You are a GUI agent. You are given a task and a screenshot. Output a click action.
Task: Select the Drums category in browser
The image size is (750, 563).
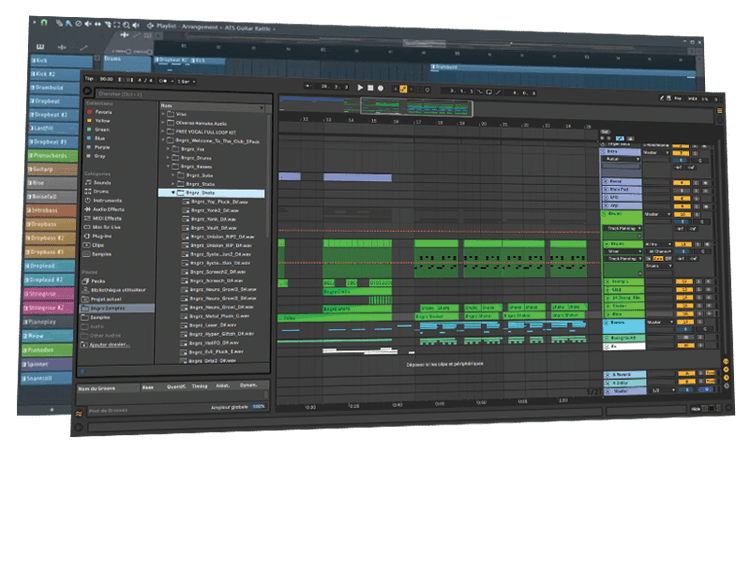pyautogui.click(x=102, y=192)
